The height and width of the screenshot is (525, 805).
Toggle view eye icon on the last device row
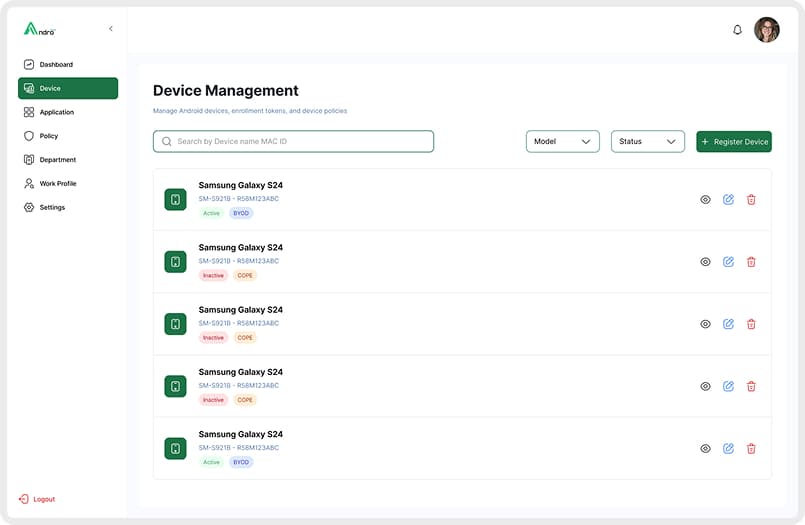pyautogui.click(x=705, y=449)
